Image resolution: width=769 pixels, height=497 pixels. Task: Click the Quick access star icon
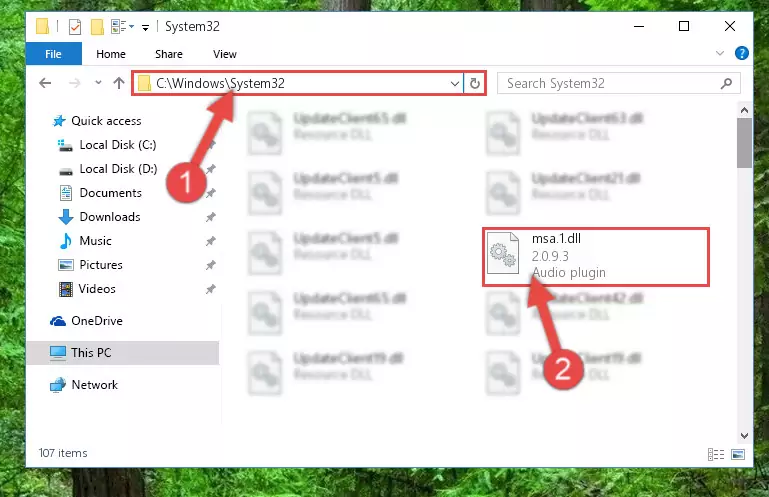(59, 121)
